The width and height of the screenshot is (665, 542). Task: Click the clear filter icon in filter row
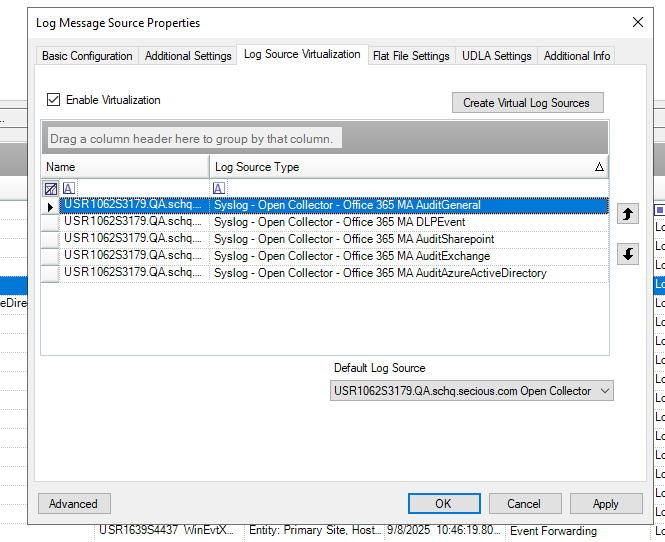pyautogui.click(x=50, y=188)
